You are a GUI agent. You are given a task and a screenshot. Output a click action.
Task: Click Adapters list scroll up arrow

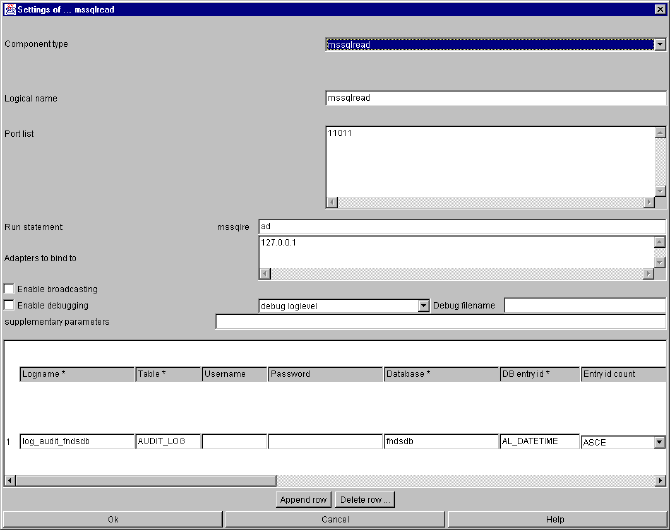tap(659, 242)
